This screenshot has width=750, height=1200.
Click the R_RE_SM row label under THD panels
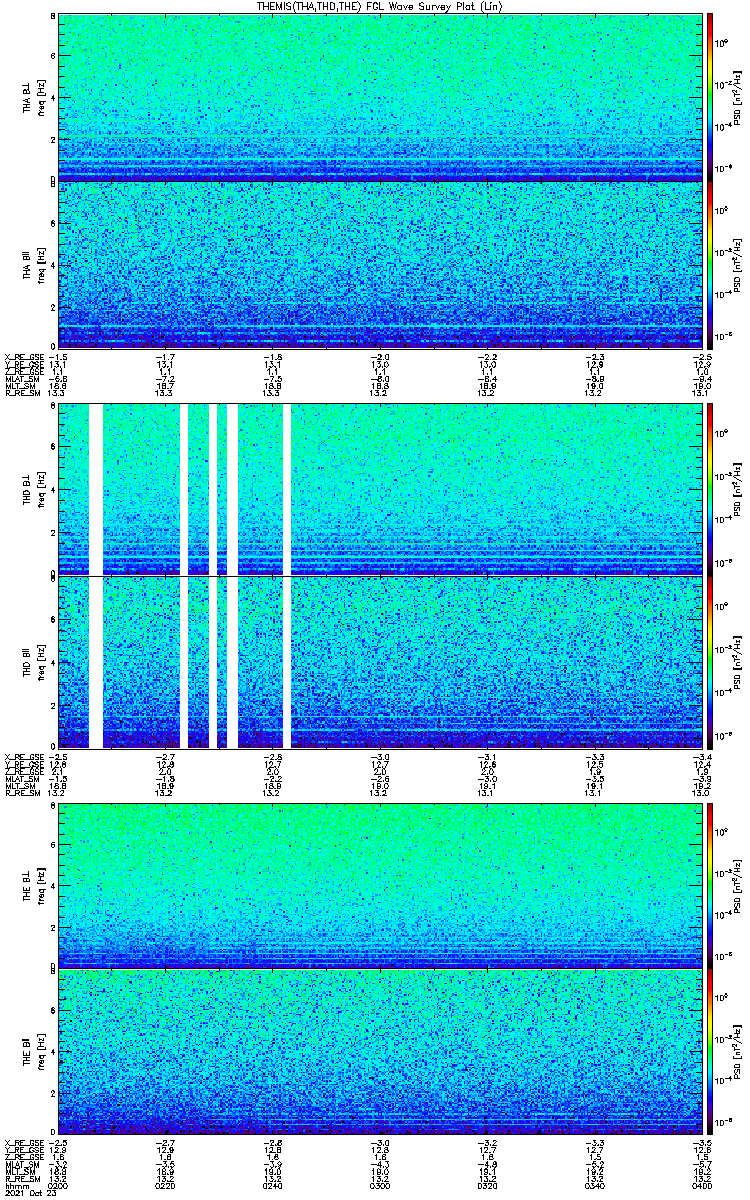22,792
